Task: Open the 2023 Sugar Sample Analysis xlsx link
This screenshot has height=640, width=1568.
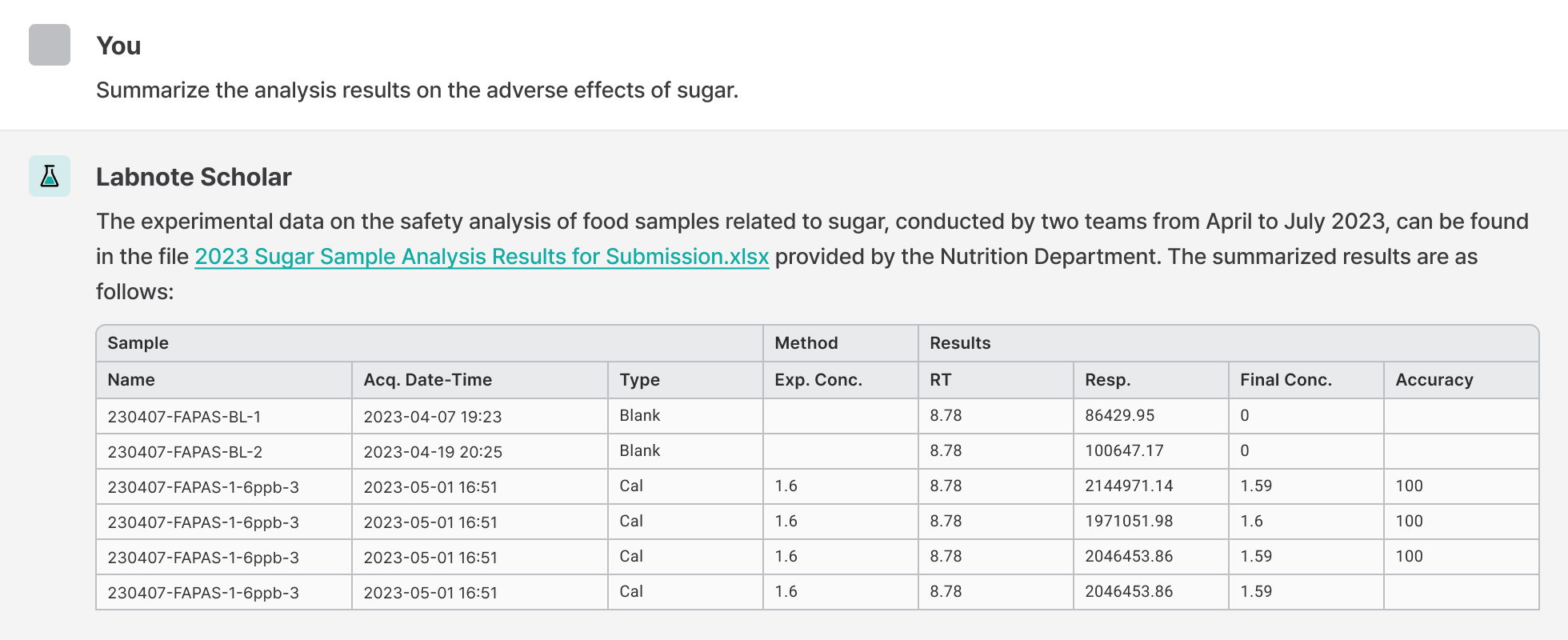Action: coord(482,257)
